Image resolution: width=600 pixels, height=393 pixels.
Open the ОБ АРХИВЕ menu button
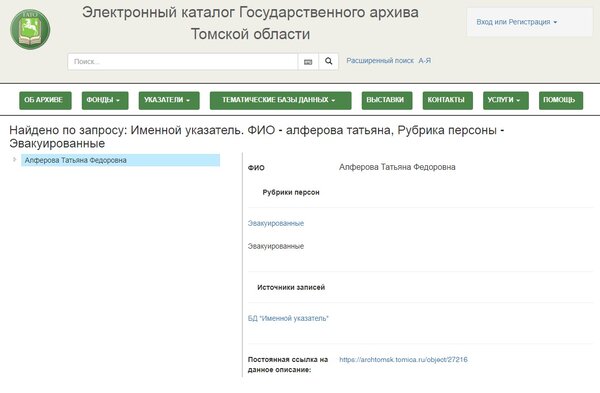[45, 100]
